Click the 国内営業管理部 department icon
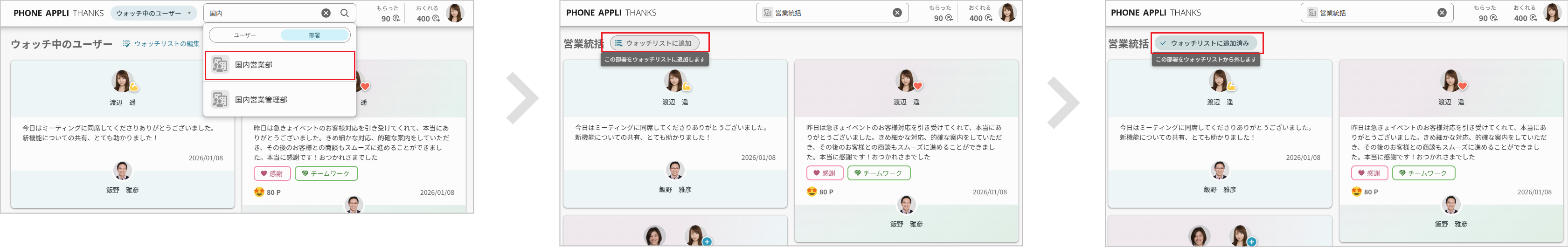 pos(220,99)
